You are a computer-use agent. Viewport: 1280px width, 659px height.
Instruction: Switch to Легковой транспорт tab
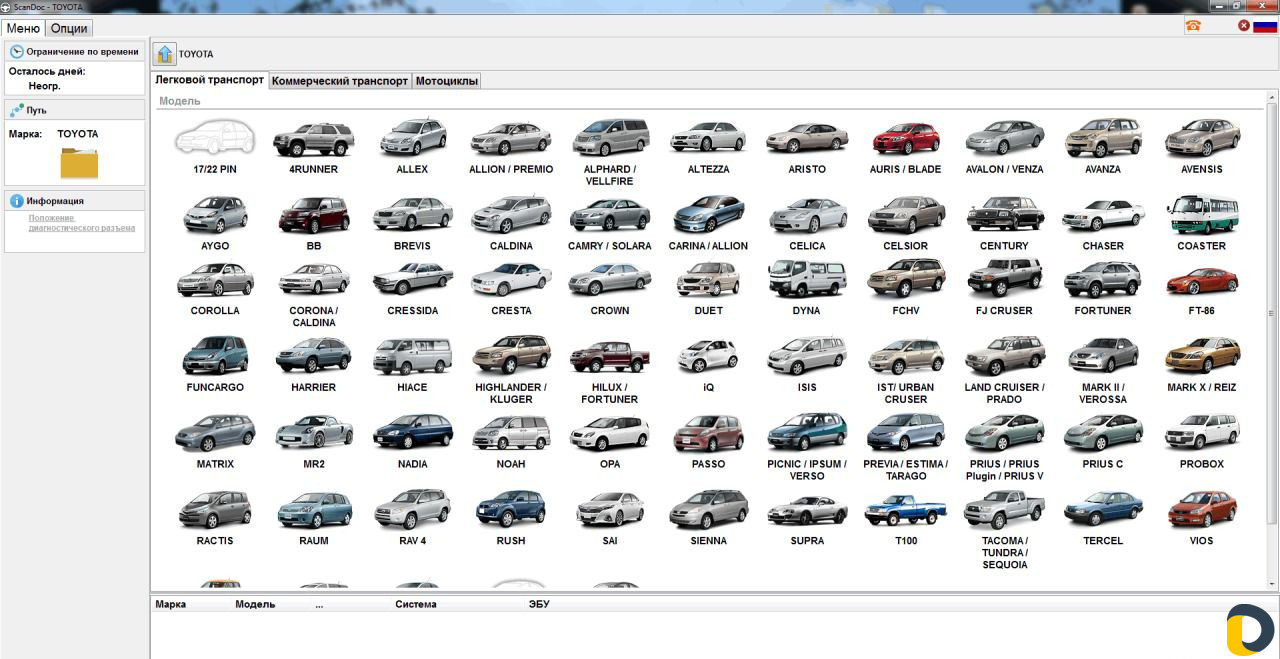tap(210, 80)
